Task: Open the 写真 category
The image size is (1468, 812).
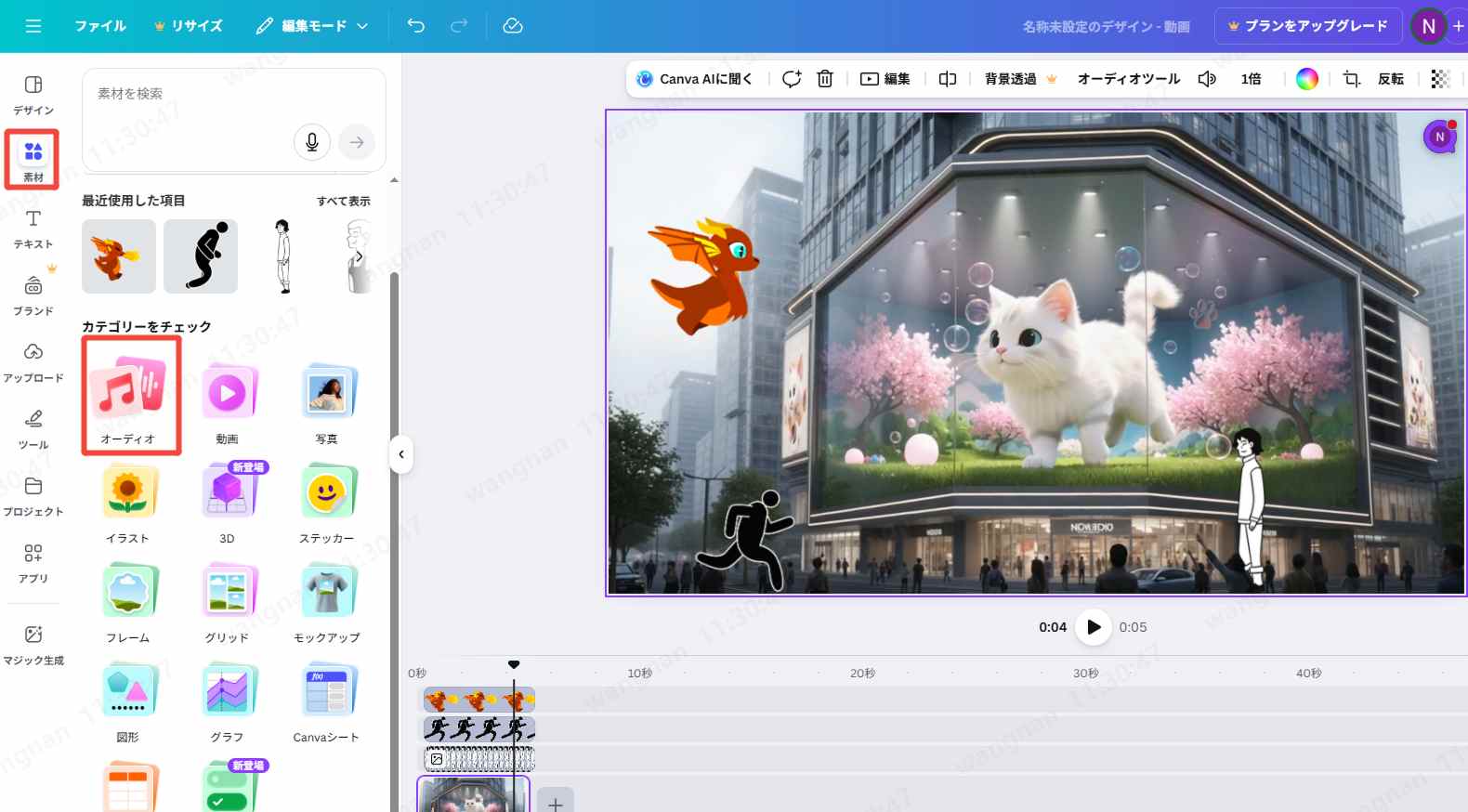Action: [326, 403]
